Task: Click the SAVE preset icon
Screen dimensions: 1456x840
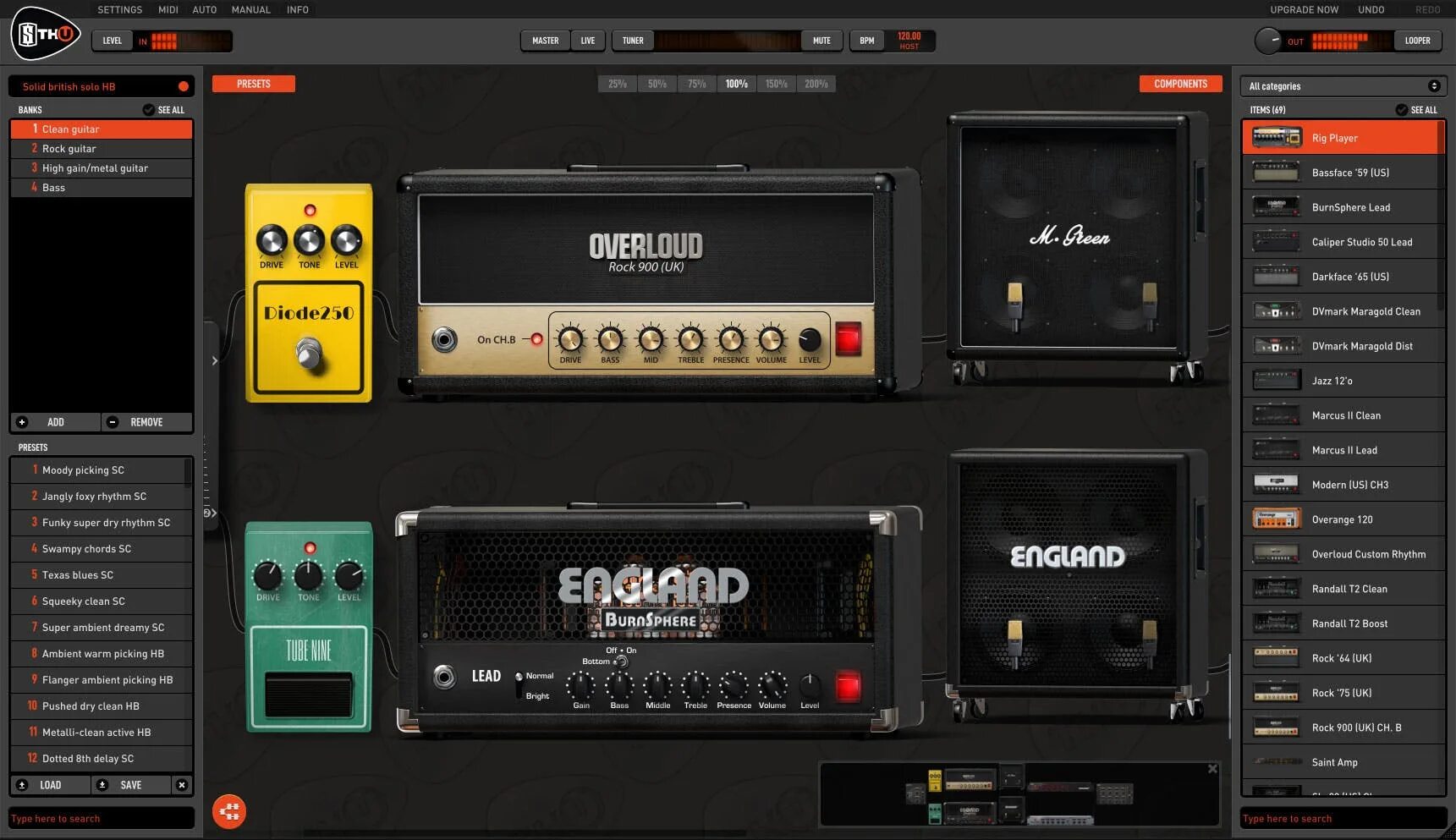Action: (x=102, y=785)
